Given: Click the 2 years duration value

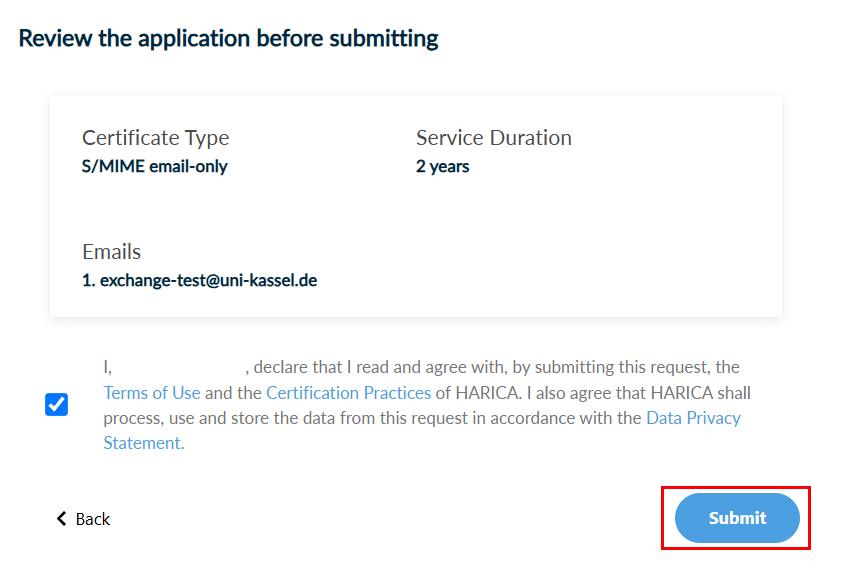Looking at the screenshot, I should click(x=442, y=166).
